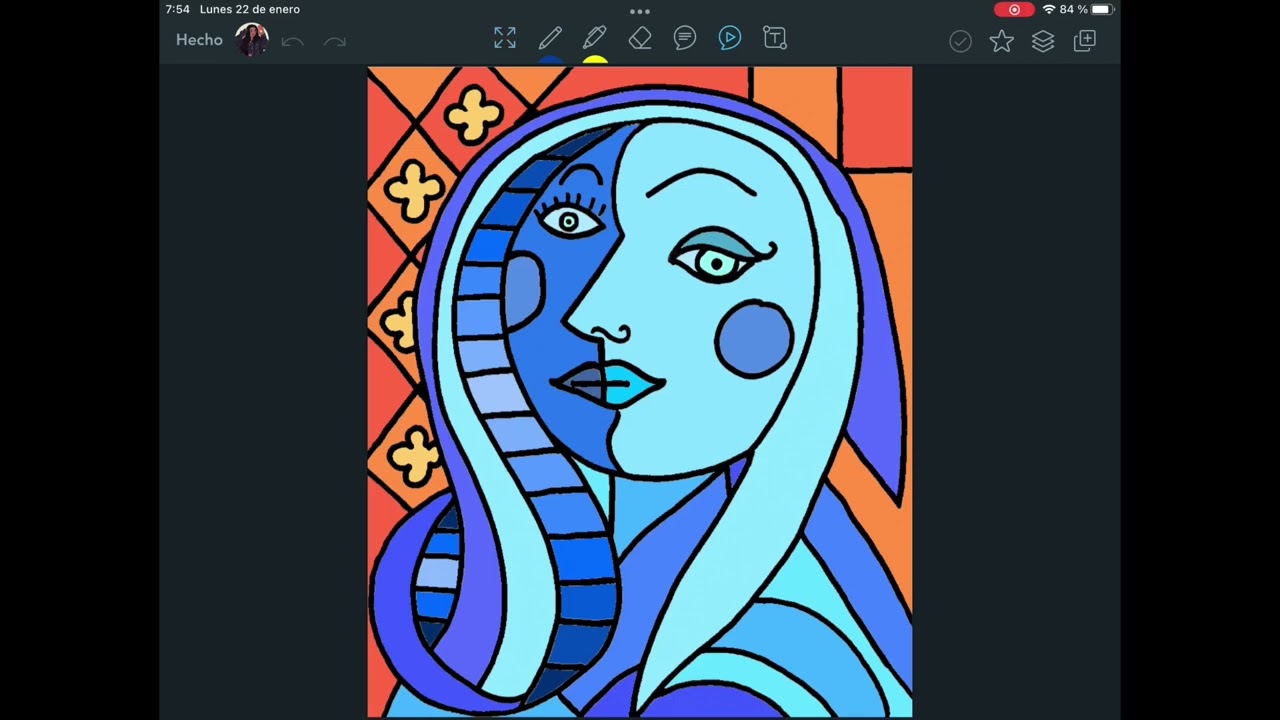Open the comment speech bubble tool
1280x720 pixels.
685,38
